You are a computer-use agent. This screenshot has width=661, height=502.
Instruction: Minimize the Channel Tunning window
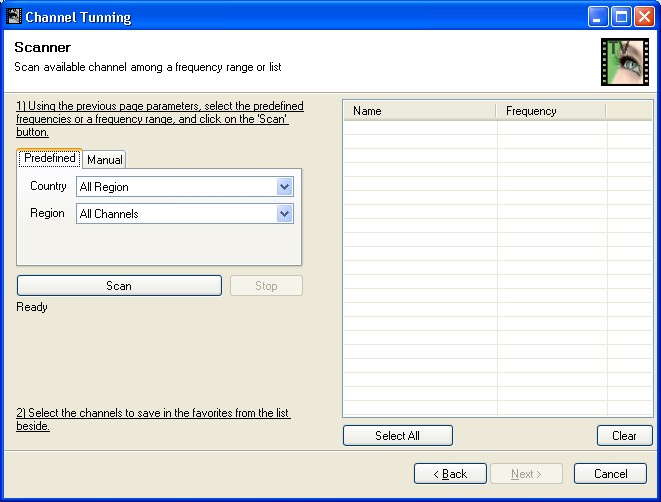pos(597,17)
